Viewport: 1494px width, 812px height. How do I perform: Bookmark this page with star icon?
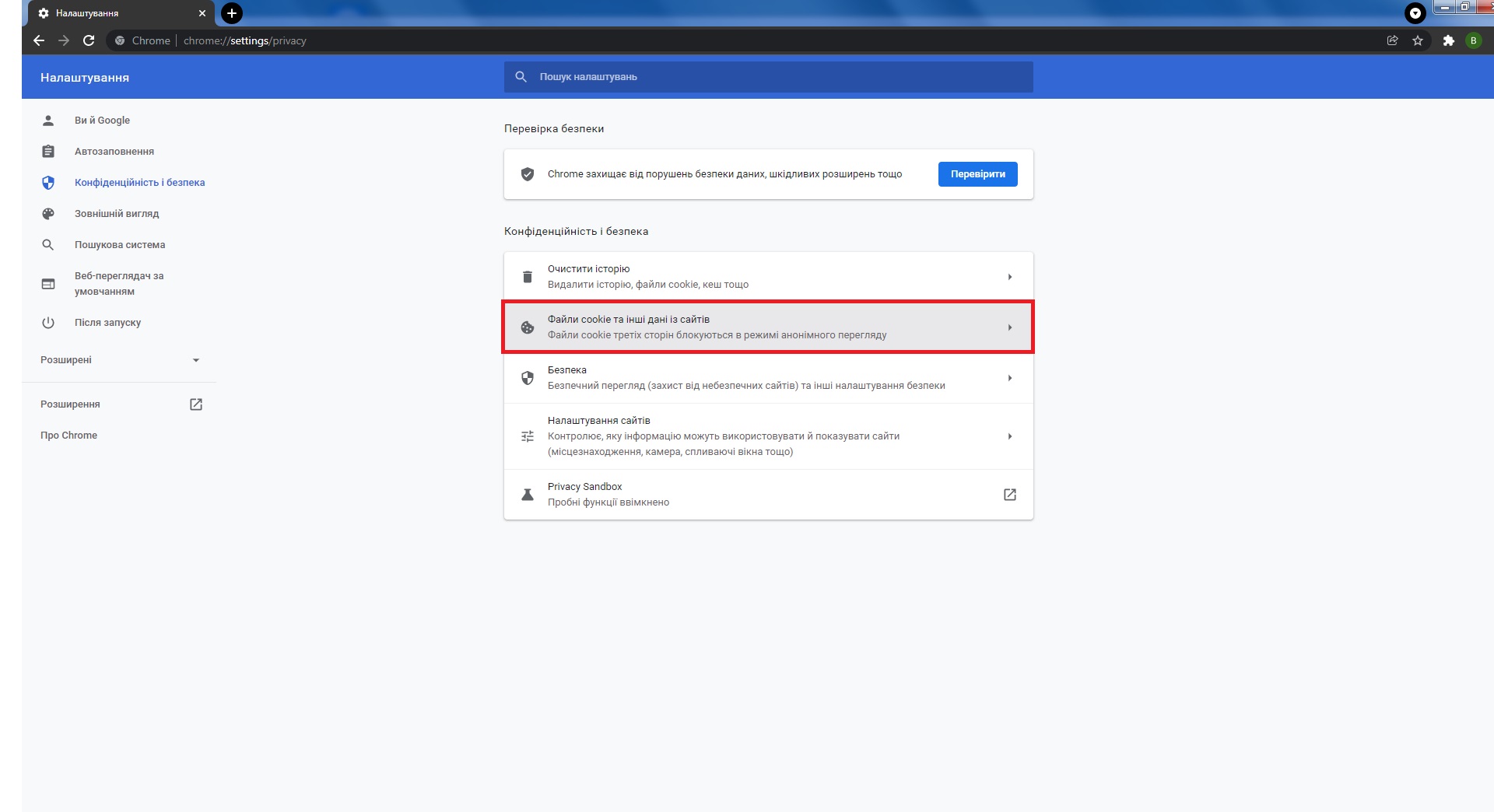[x=1418, y=40]
